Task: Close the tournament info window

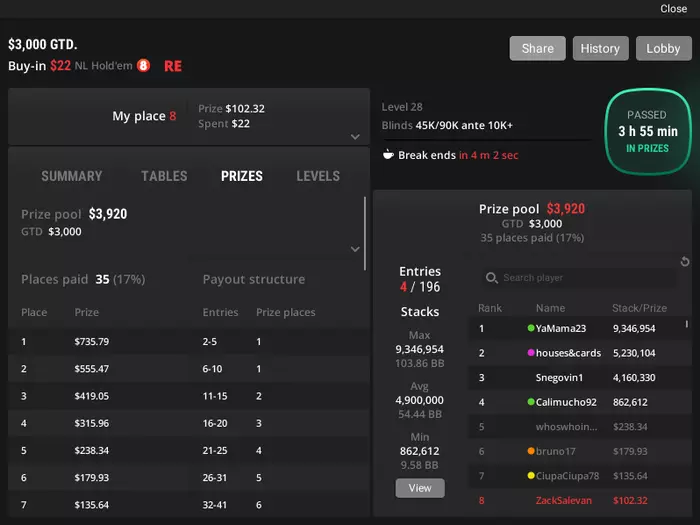Action: (x=674, y=8)
